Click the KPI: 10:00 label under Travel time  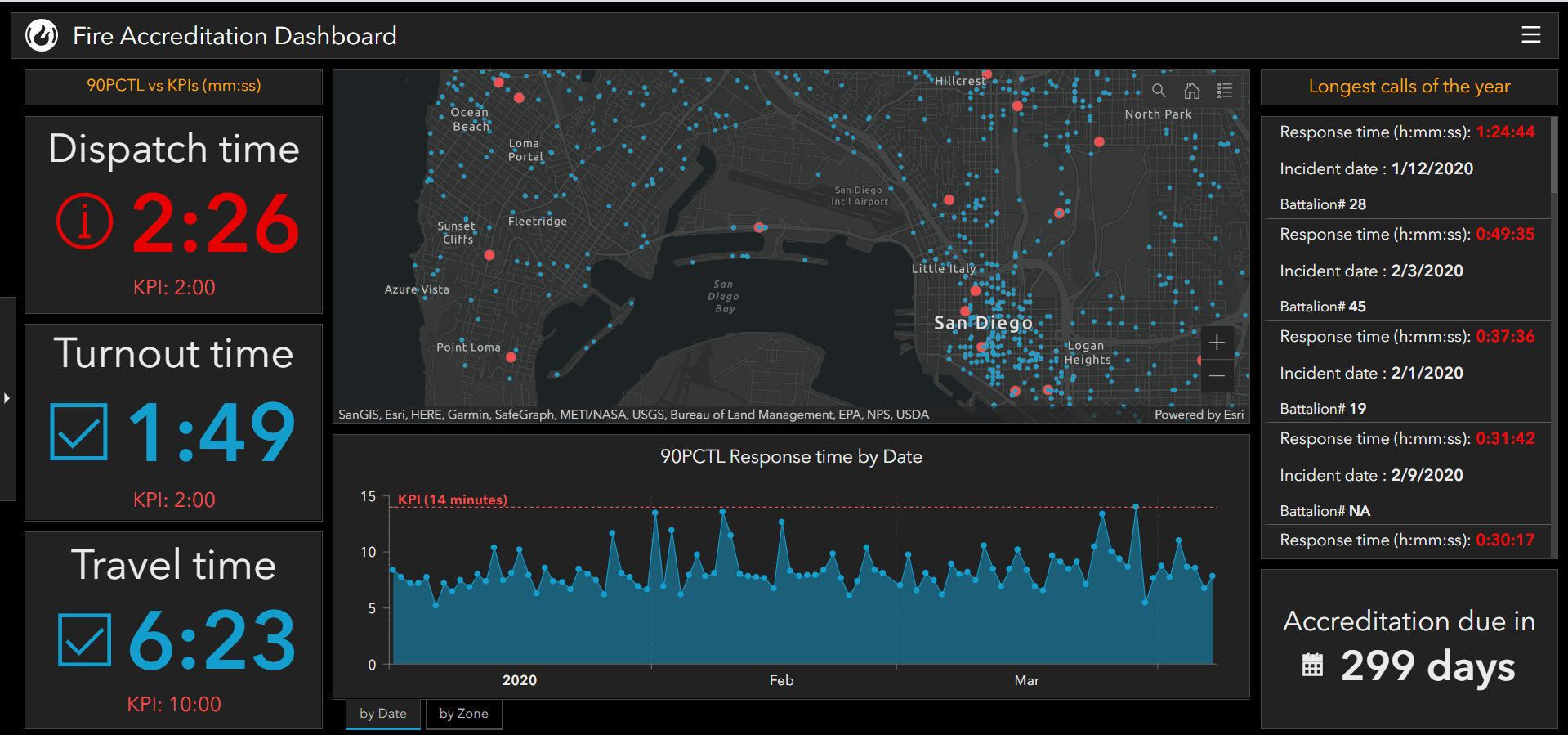point(174,704)
